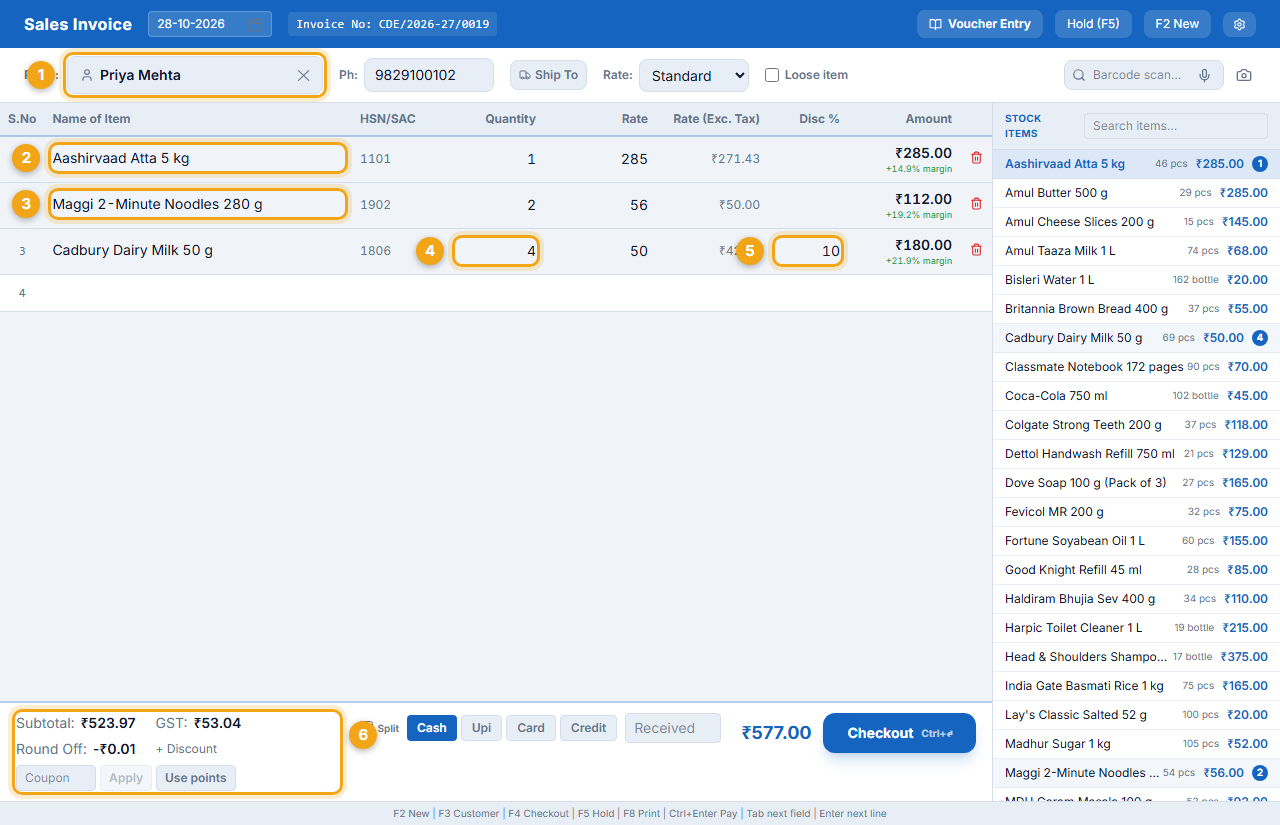Enable the Loose item checkbox
Viewport: 1280px width, 825px height.
772,75
